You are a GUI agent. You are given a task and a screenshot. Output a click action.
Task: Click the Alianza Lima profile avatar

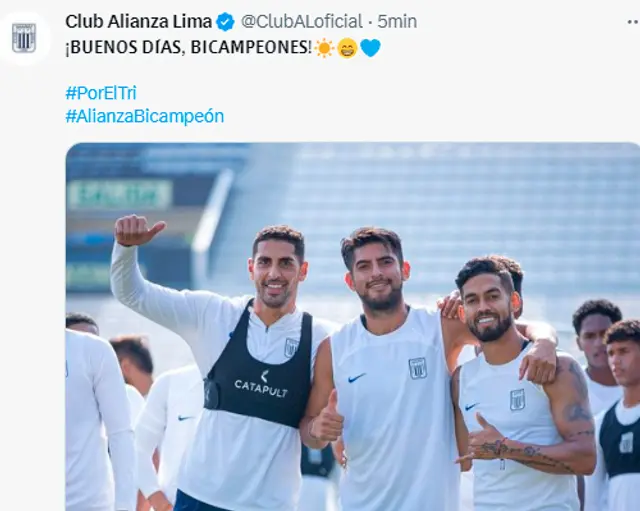(x=24, y=38)
